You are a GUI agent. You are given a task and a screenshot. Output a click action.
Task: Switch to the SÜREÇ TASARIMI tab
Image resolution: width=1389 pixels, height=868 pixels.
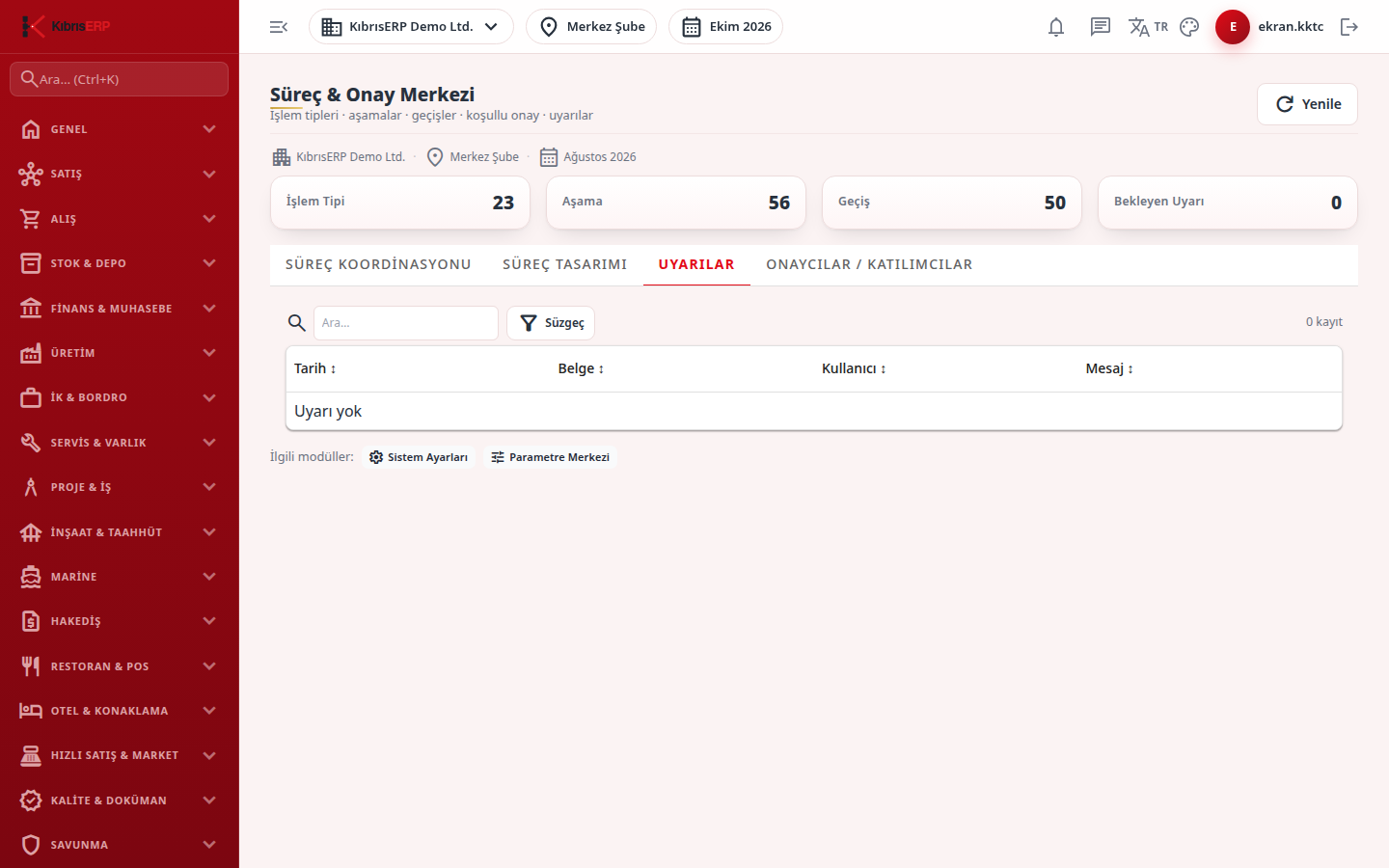(x=564, y=264)
